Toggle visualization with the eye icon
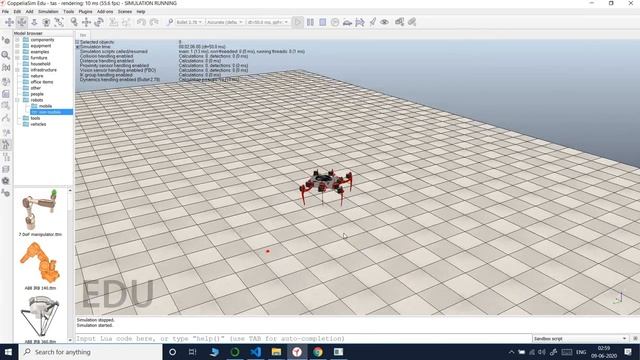Image resolution: width=640 pixels, height=360 pixels. [x=384, y=22]
